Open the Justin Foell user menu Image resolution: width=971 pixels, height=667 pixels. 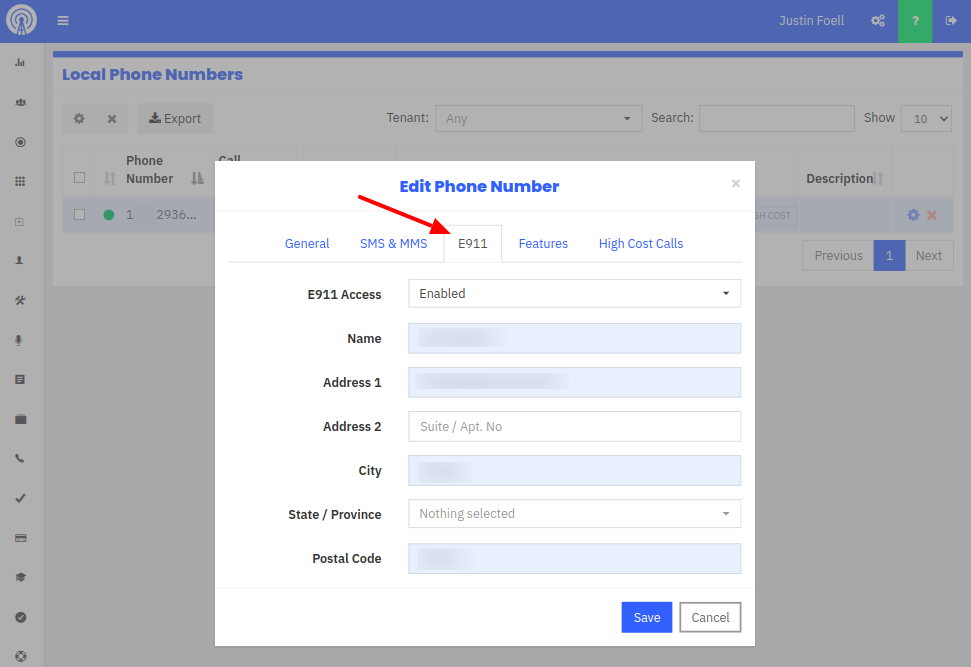(811, 21)
